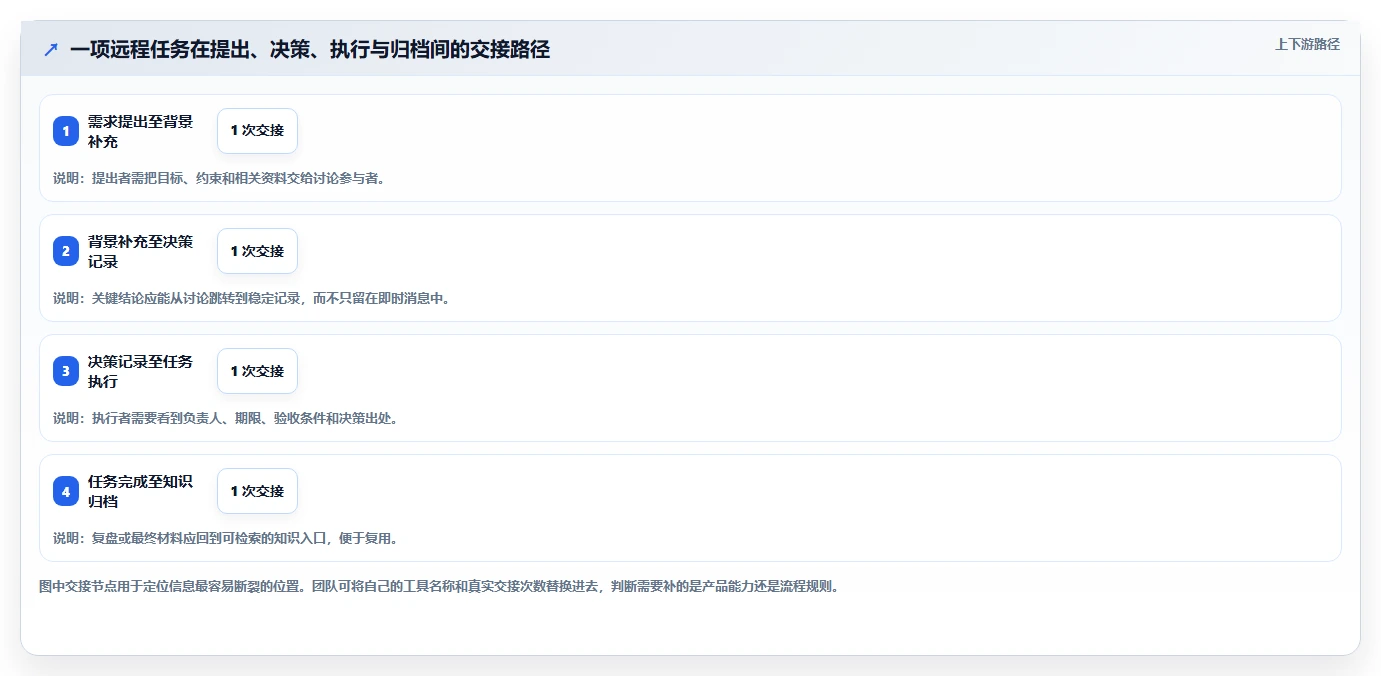Viewport: 1381px width, 676px height.
Task: Click the footer text 图中交接节点用于定位信息最容易断裂的位置
Action: pyautogui.click(x=170, y=586)
